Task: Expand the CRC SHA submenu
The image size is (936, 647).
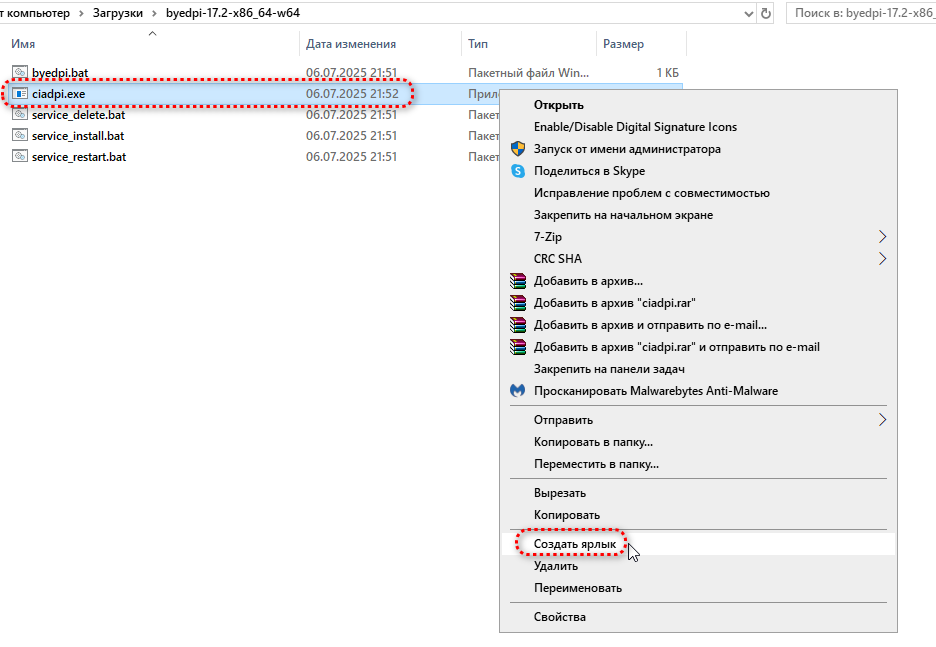Action: 882,259
